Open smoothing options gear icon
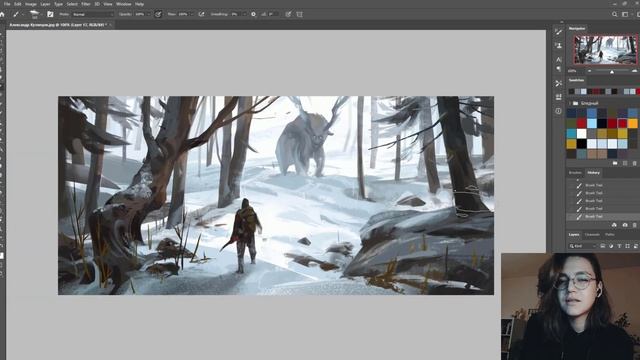 click(253, 14)
